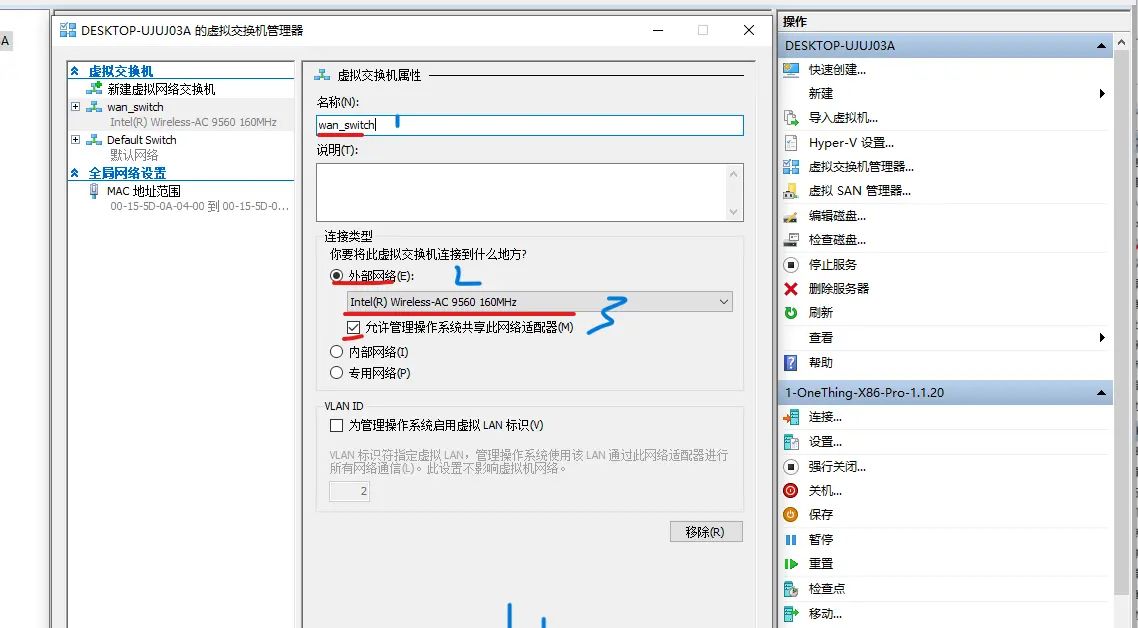Image resolution: width=1138 pixels, height=628 pixels.
Task: Click 导入虚拟机... action text
Action: click(843, 118)
